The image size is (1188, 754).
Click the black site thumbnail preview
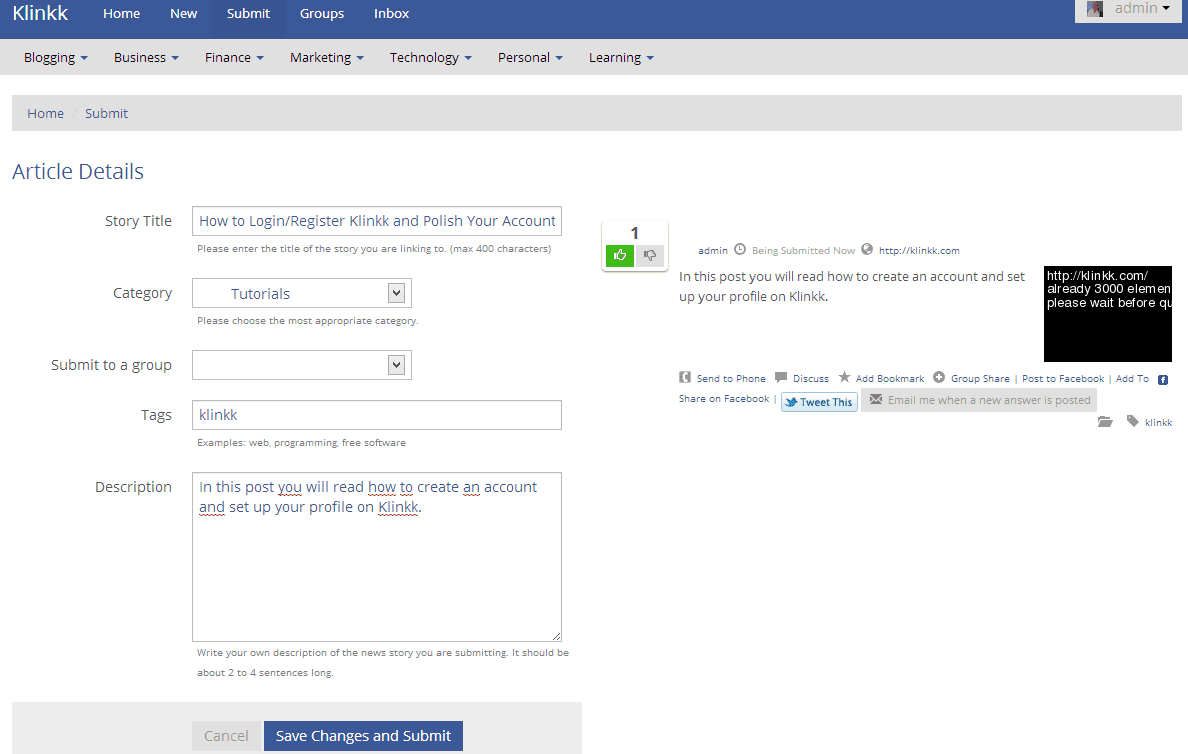tap(1108, 314)
